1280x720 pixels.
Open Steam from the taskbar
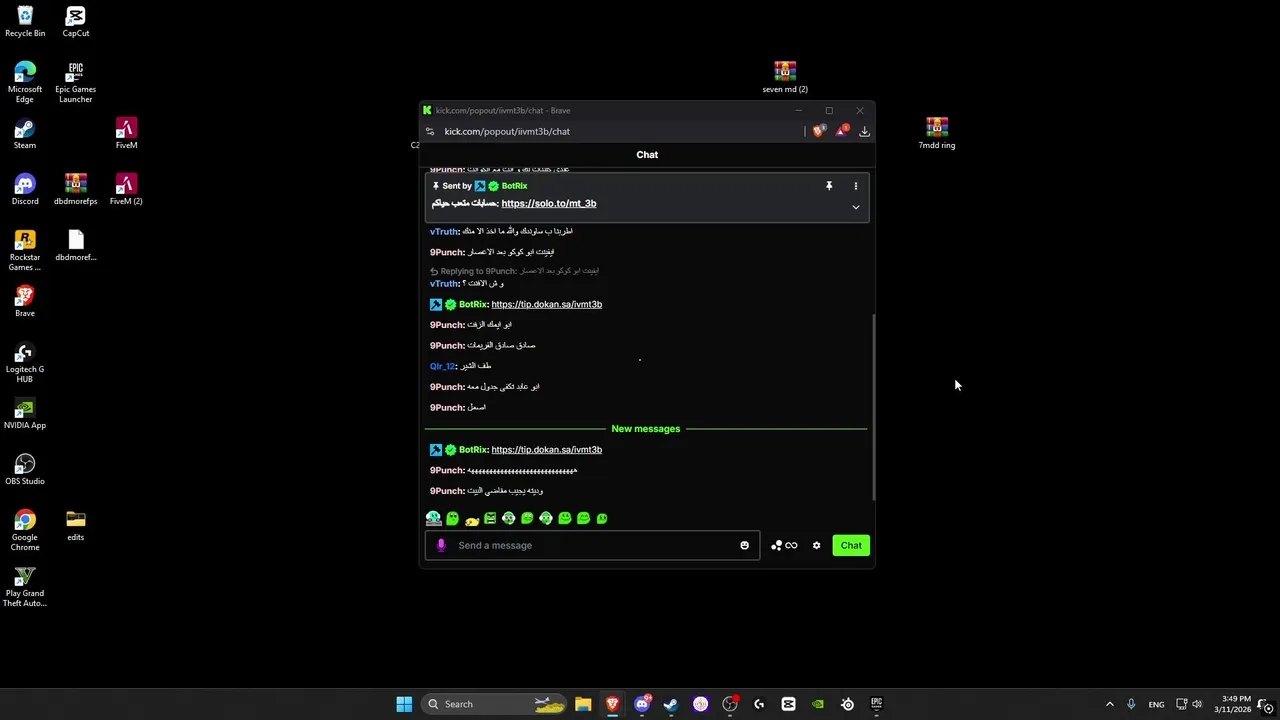pos(671,704)
